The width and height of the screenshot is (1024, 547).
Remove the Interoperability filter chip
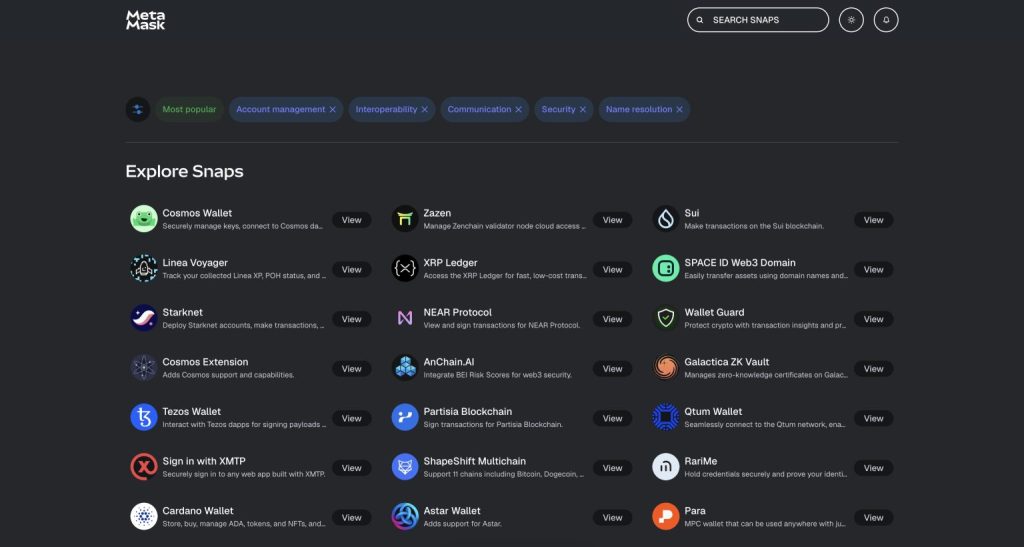click(x=425, y=110)
